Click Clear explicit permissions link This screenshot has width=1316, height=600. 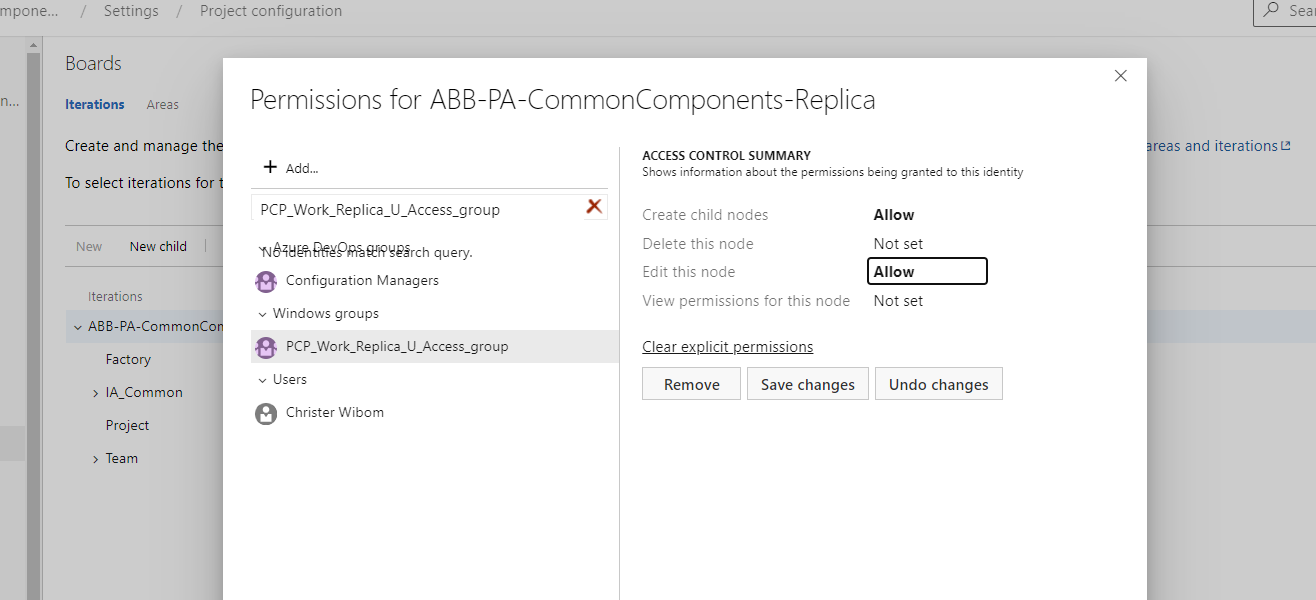pos(728,347)
